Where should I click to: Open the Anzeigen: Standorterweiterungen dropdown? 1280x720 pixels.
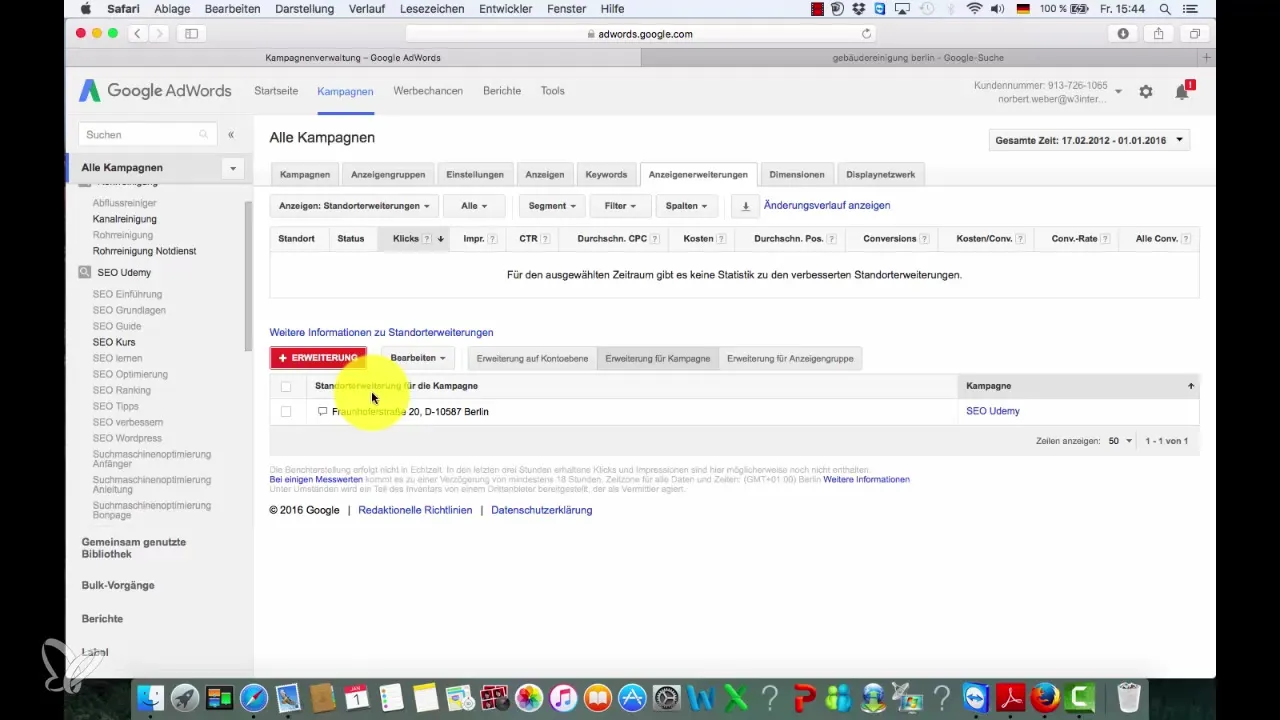[x=354, y=206]
